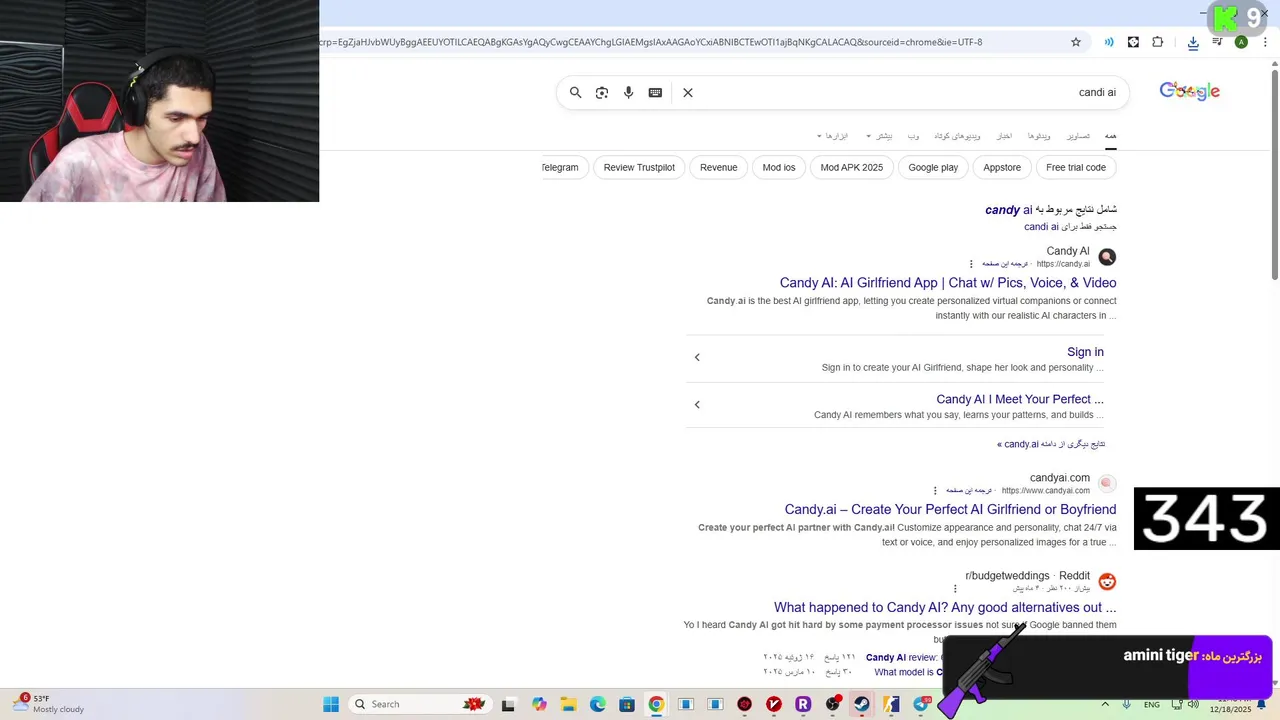Open the بیشتر more dropdown

(879, 136)
